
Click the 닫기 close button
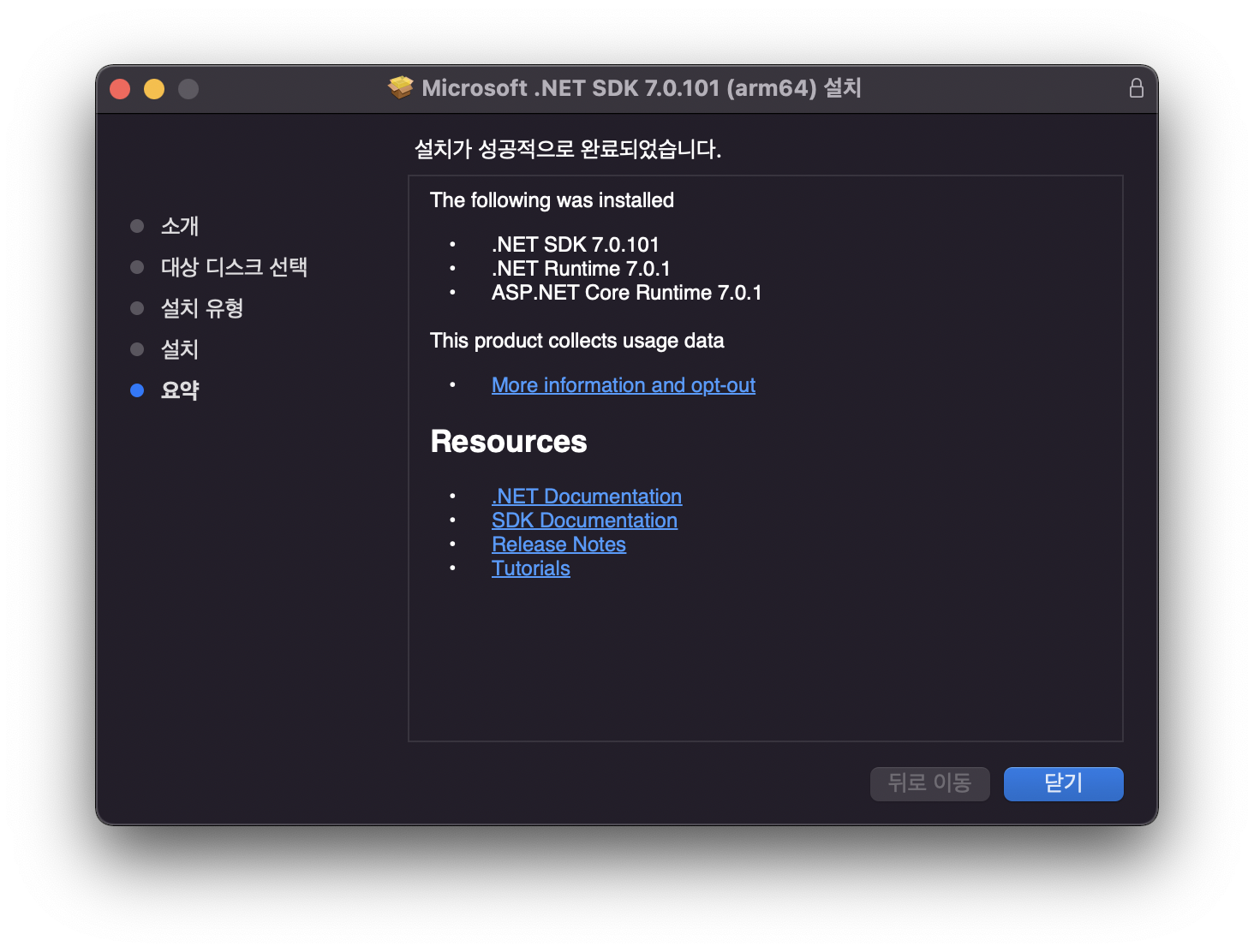coord(1063,783)
